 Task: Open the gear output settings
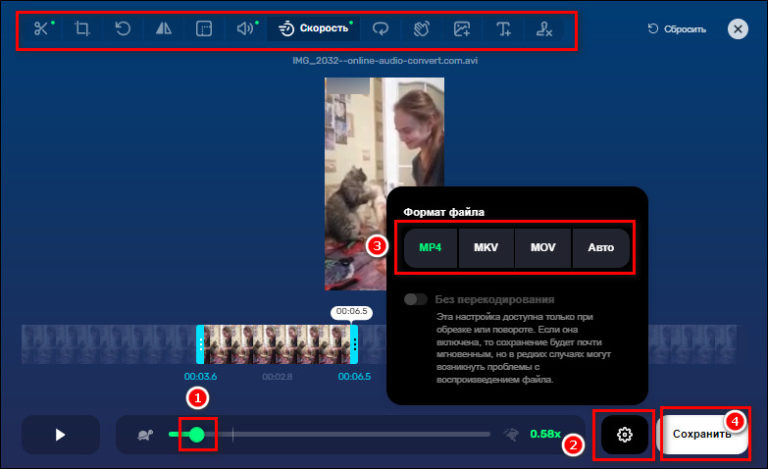[624, 434]
